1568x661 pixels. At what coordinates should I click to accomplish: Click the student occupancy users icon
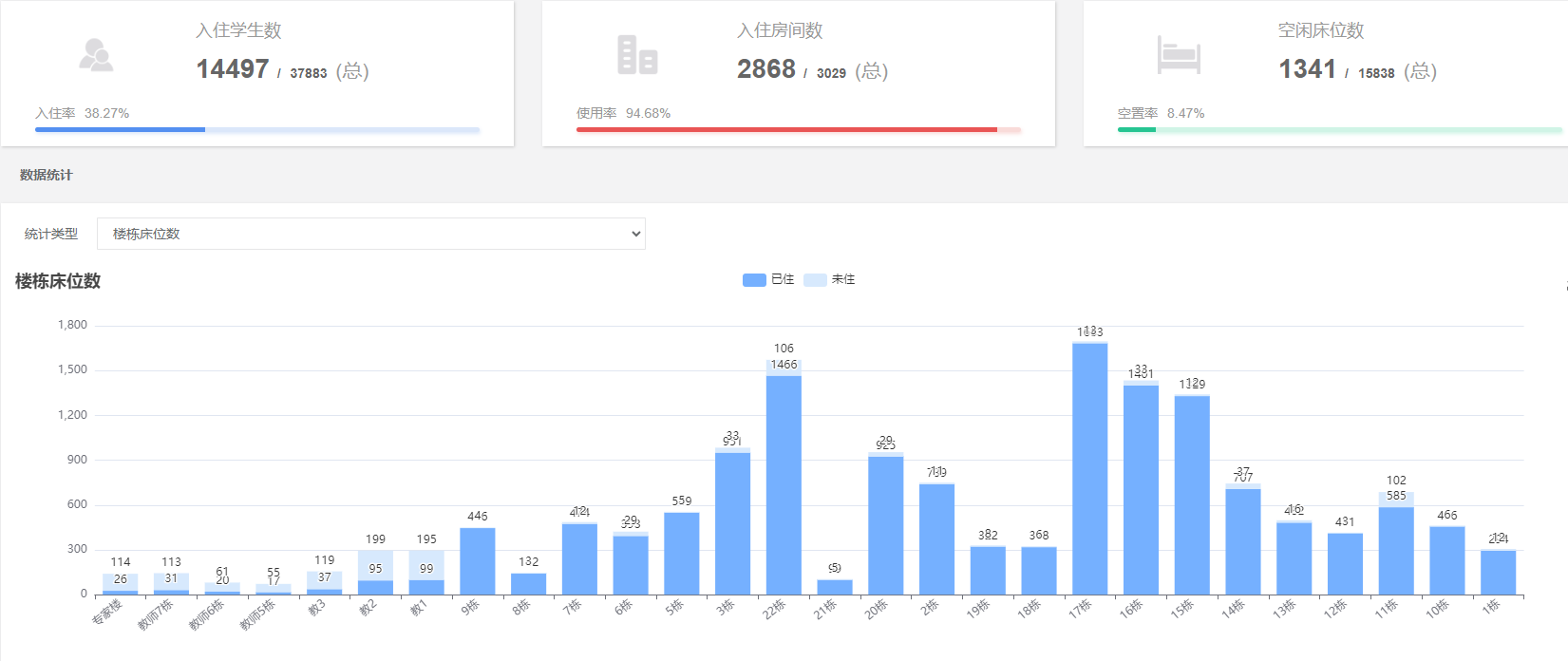pos(96,55)
